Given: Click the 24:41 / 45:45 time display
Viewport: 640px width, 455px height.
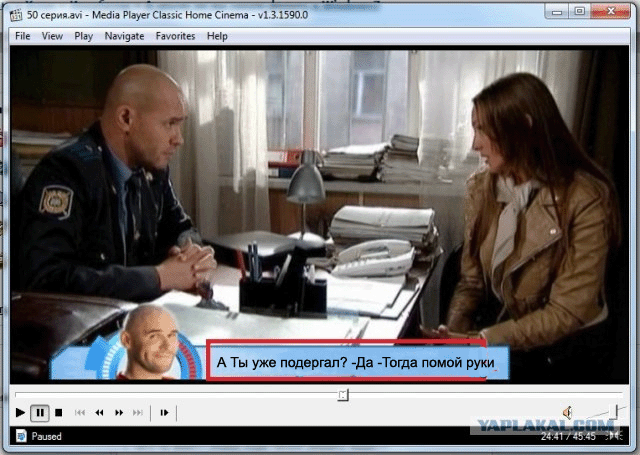Looking at the screenshot, I should point(568,436).
